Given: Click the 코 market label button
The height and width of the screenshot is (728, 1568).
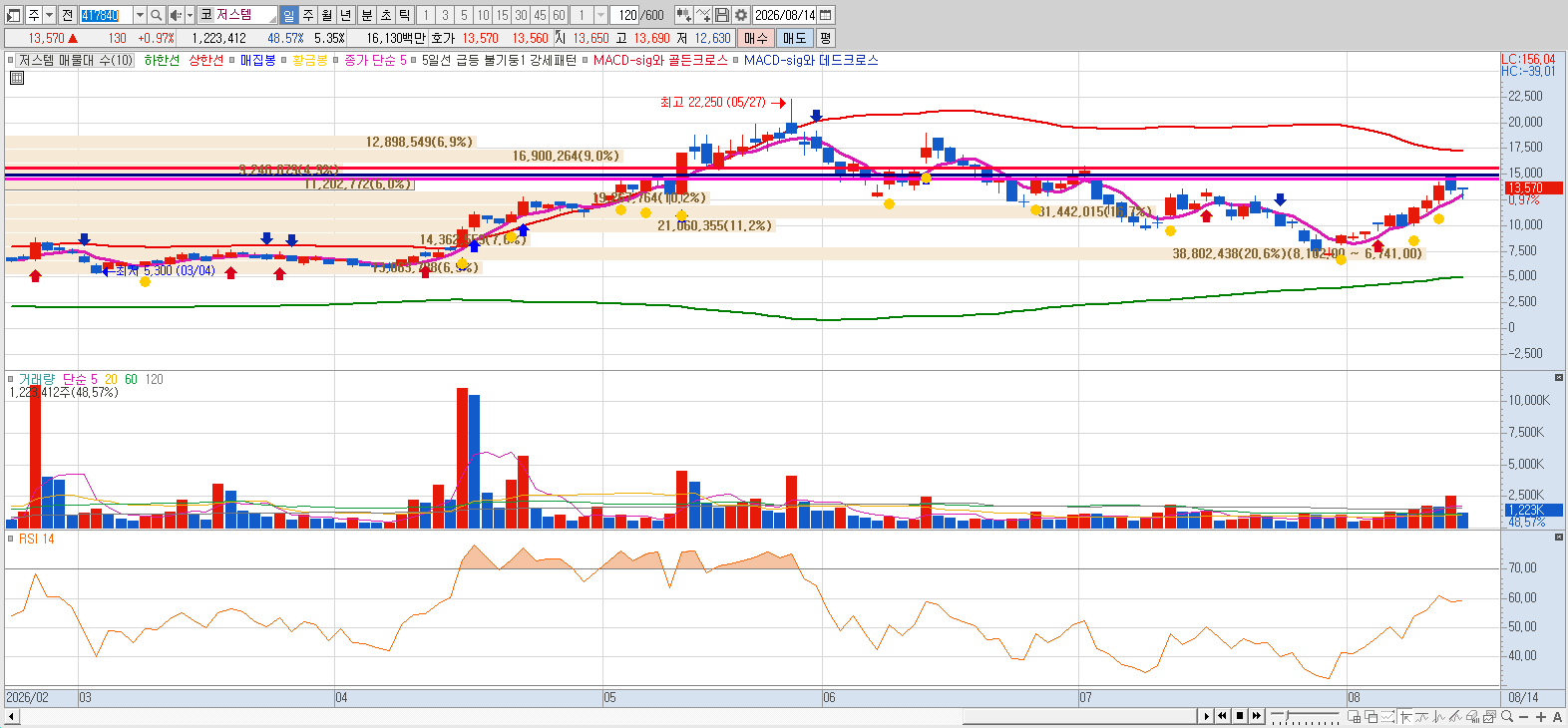Looking at the screenshot, I should point(205,15).
